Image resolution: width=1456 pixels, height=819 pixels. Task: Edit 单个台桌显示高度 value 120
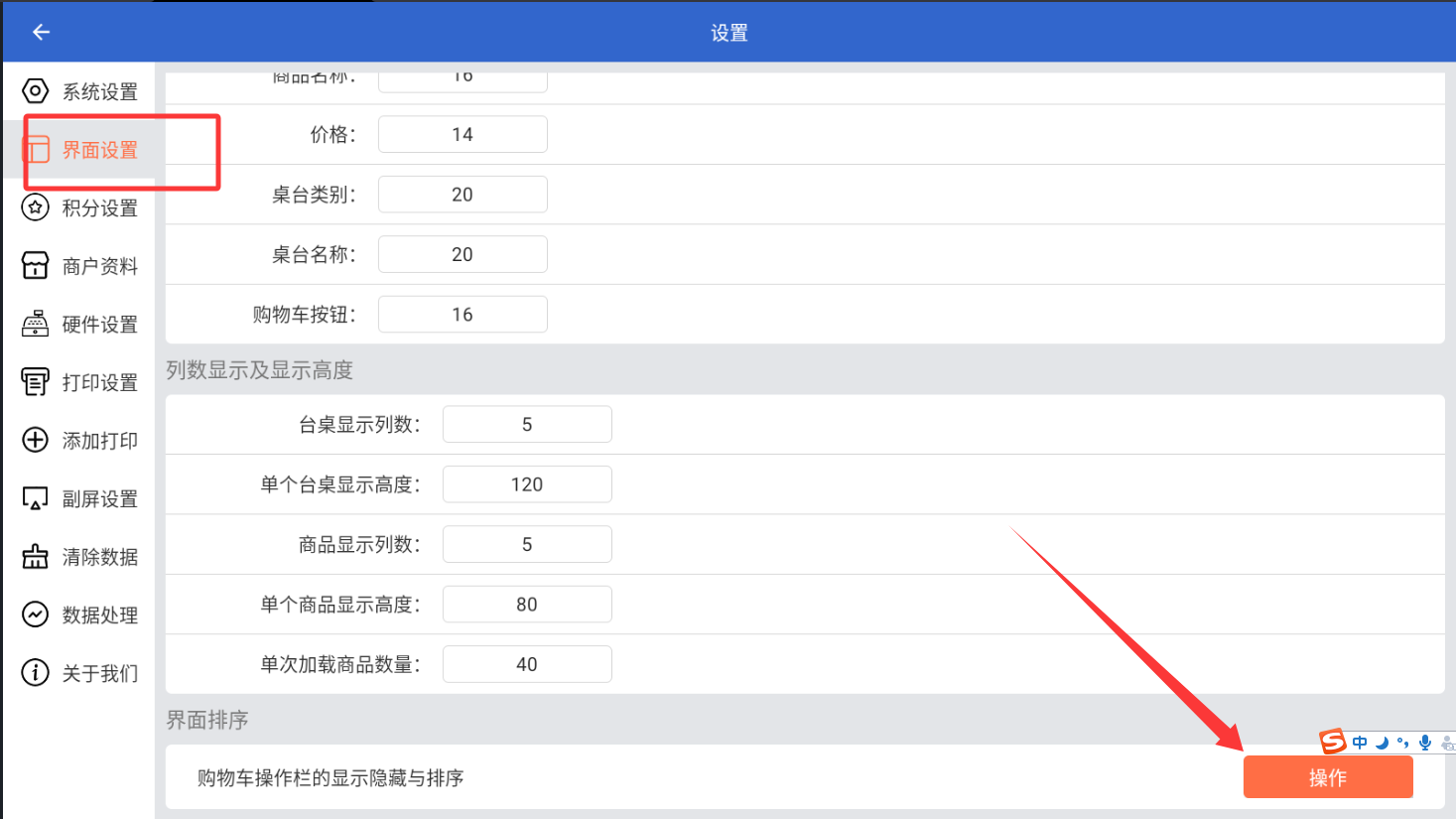[x=527, y=484]
